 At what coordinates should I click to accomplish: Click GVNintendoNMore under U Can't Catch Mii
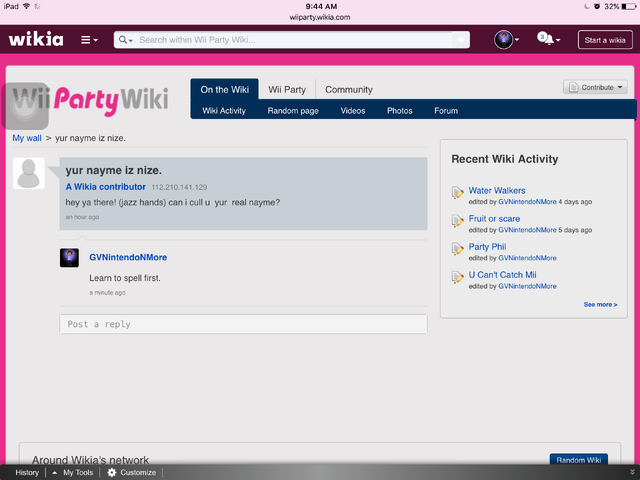tap(527, 286)
